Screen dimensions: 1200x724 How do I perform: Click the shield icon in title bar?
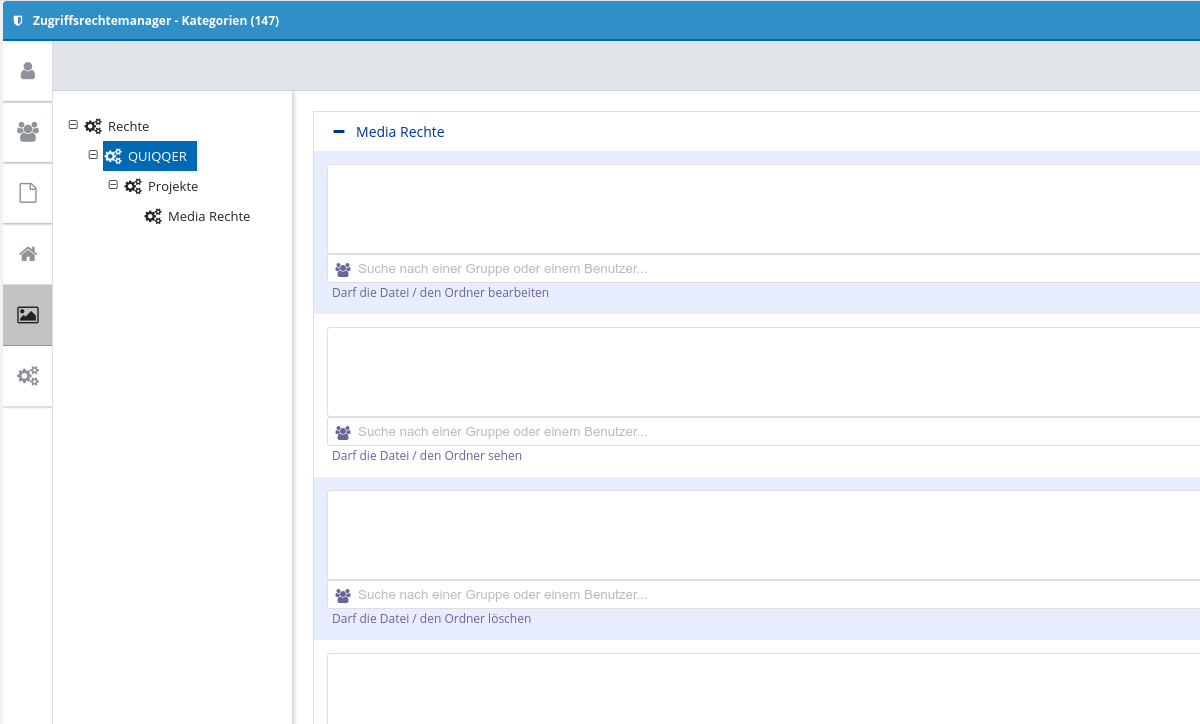tap(18, 20)
